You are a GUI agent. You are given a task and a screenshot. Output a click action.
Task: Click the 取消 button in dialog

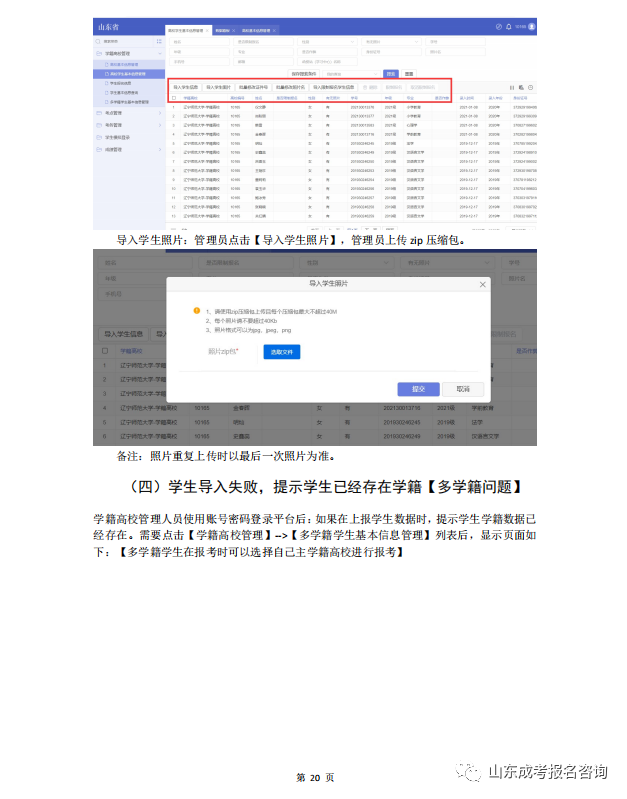463,389
